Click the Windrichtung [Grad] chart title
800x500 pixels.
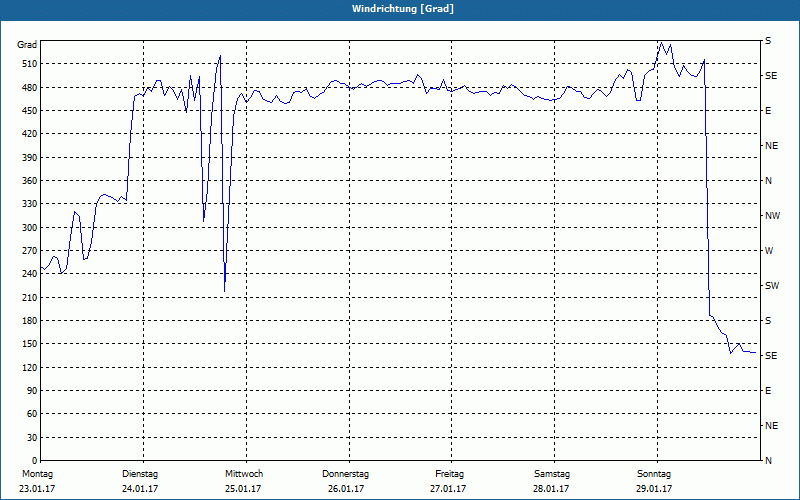(403, 9)
